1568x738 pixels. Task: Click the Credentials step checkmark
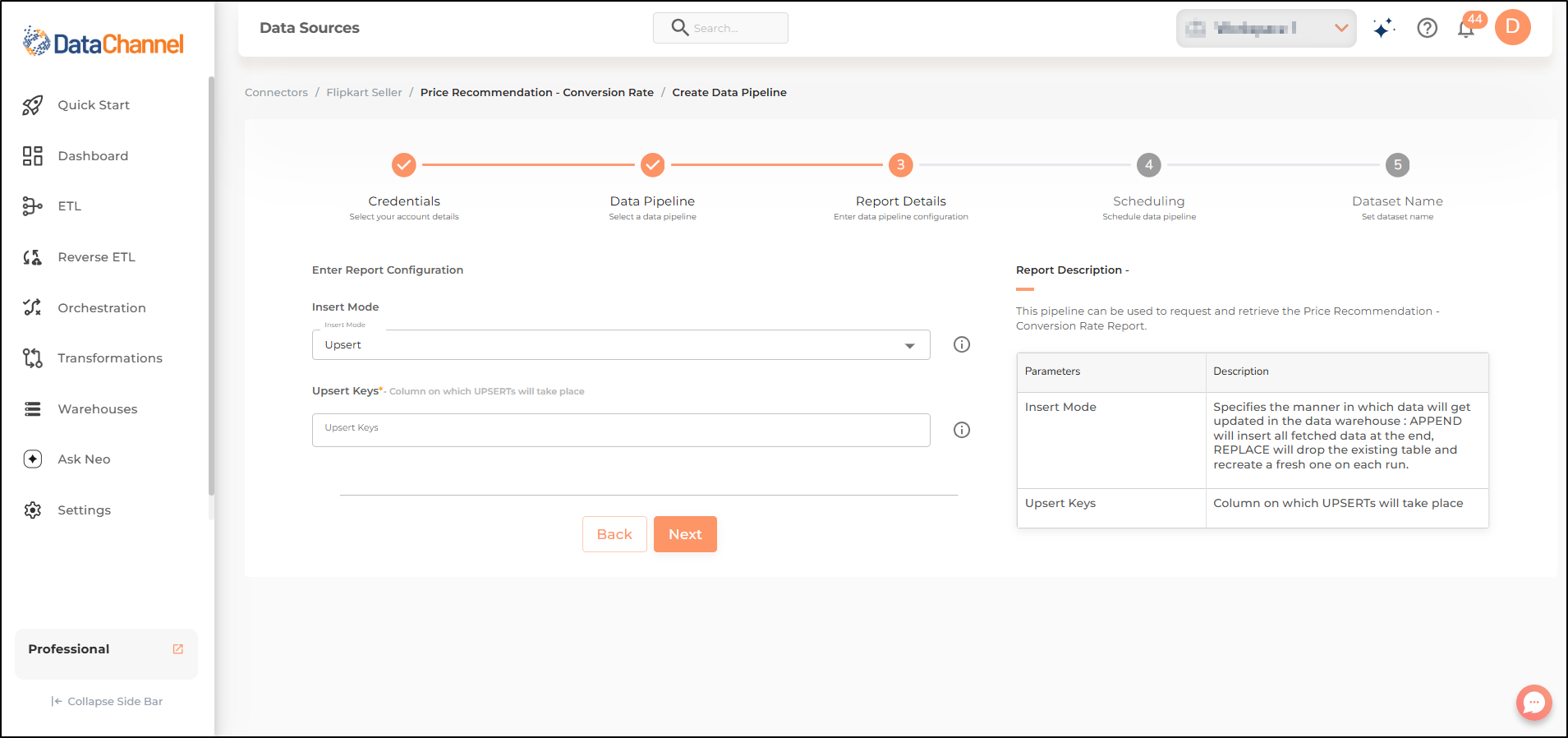tap(403, 165)
